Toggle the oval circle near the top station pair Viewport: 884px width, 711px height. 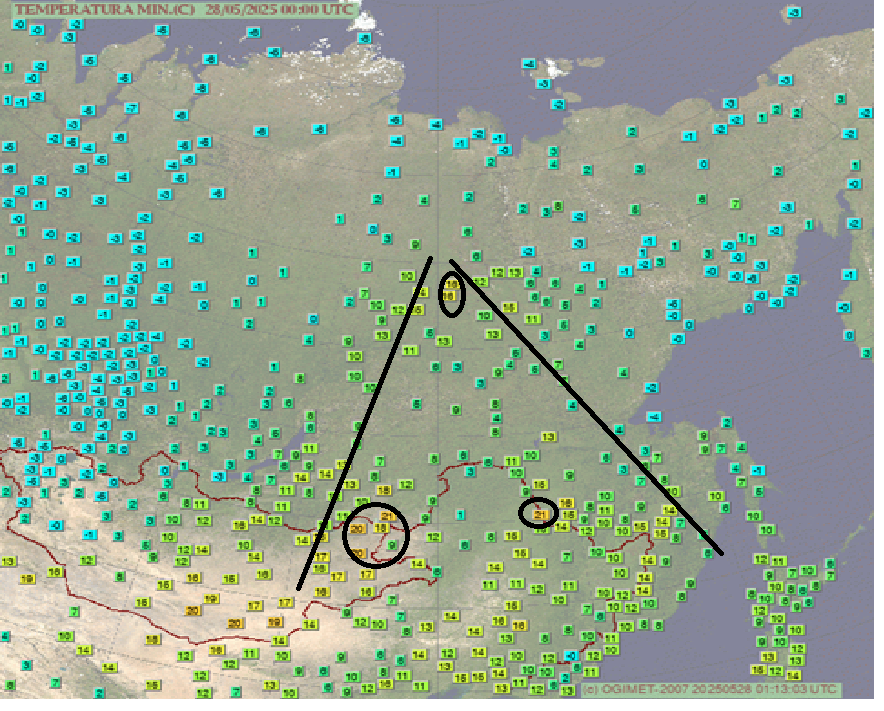(x=451, y=293)
